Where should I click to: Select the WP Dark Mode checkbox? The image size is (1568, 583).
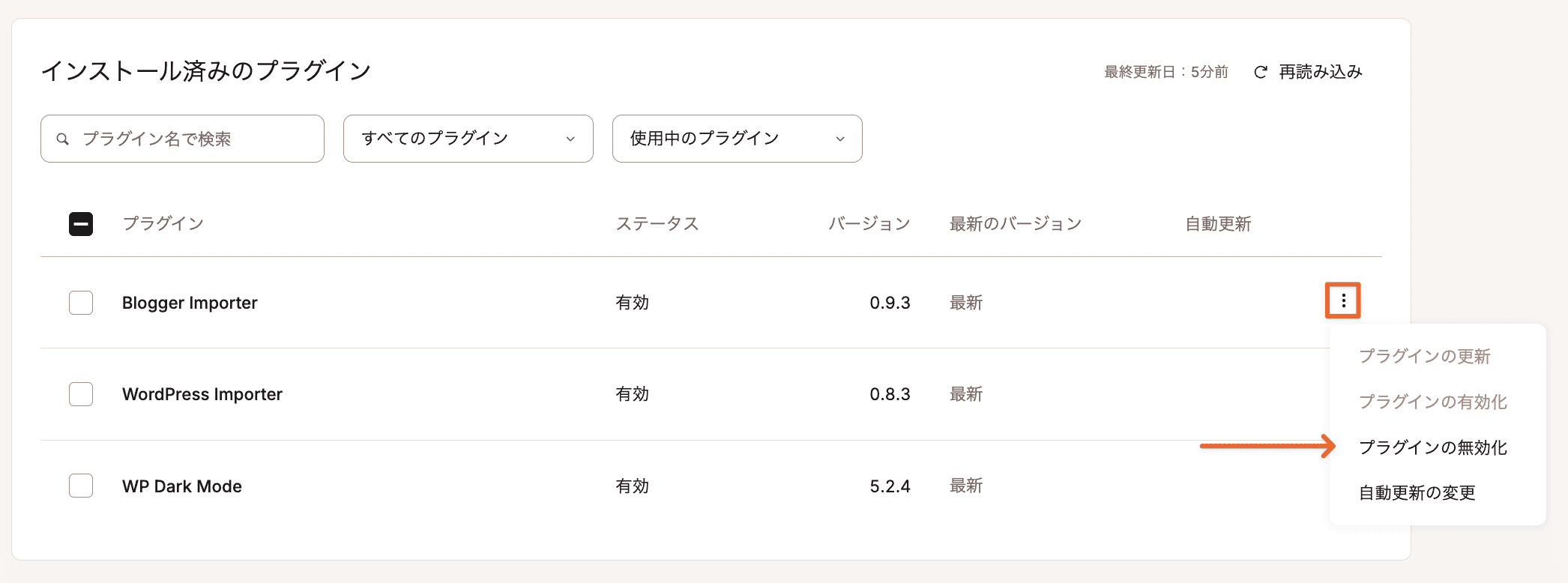pos(80,486)
